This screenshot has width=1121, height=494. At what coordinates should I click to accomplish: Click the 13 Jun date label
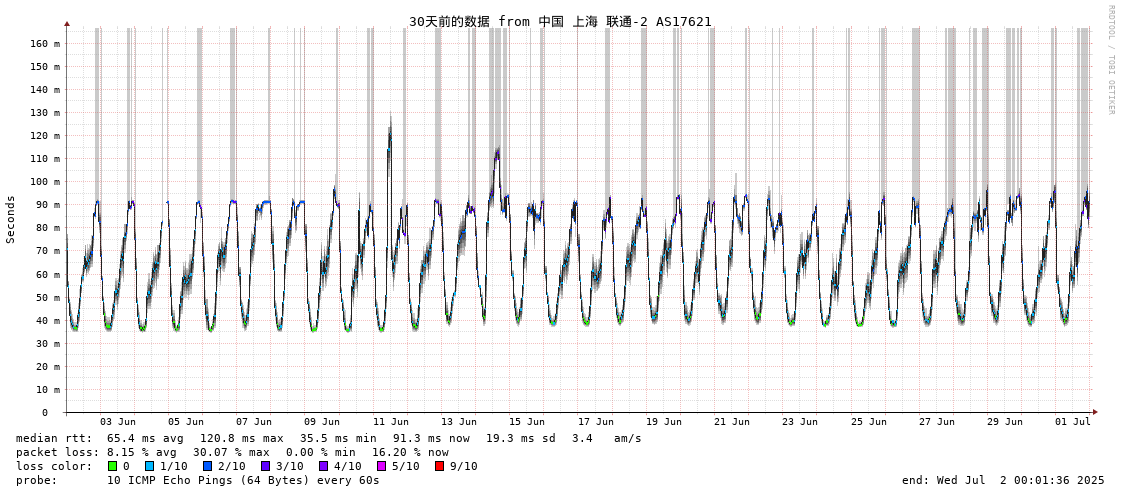coord(459,422)
